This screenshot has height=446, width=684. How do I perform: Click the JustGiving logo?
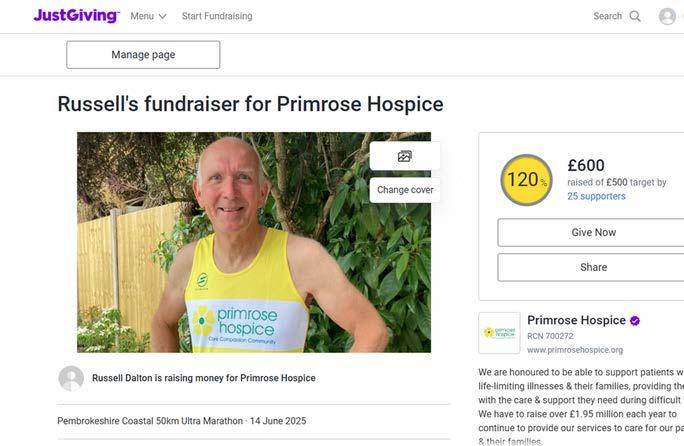click(x=76, y=15)
